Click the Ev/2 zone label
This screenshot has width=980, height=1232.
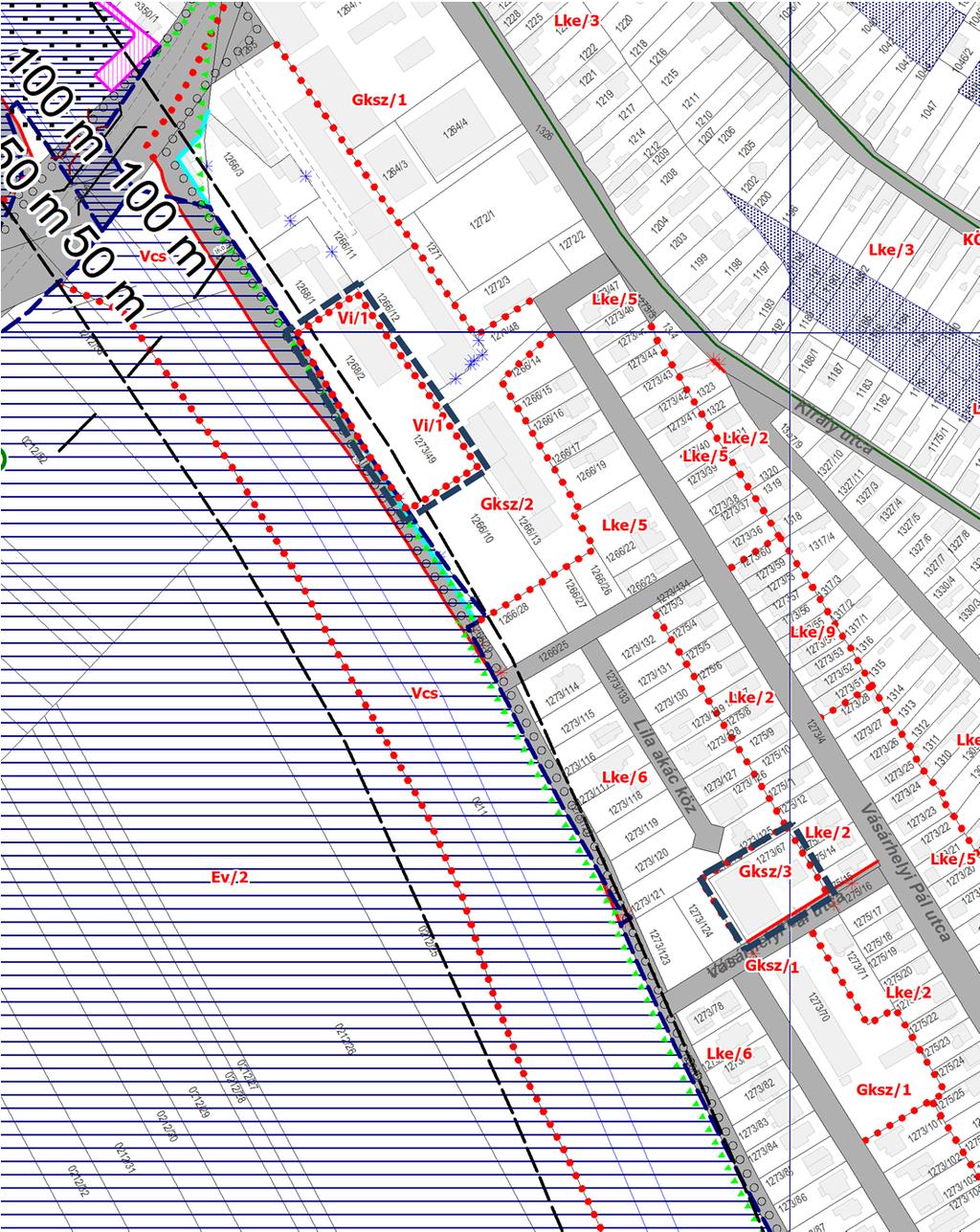230,877
